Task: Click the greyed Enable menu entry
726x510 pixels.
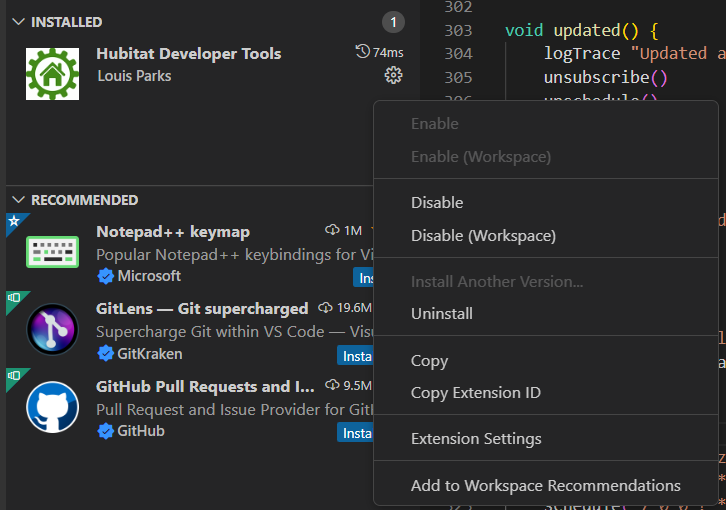Action: tap(545, 124)
